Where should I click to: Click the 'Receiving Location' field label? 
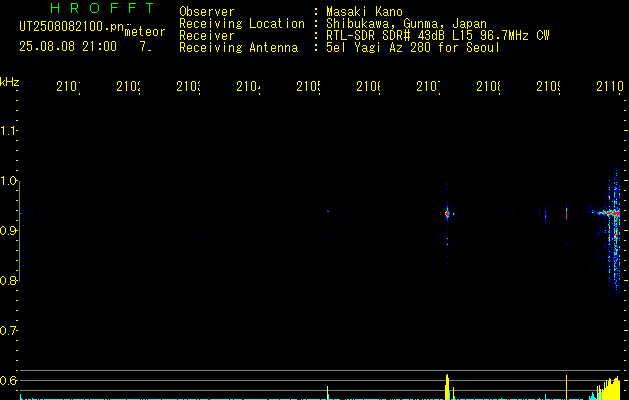click(x=242, y=24)
